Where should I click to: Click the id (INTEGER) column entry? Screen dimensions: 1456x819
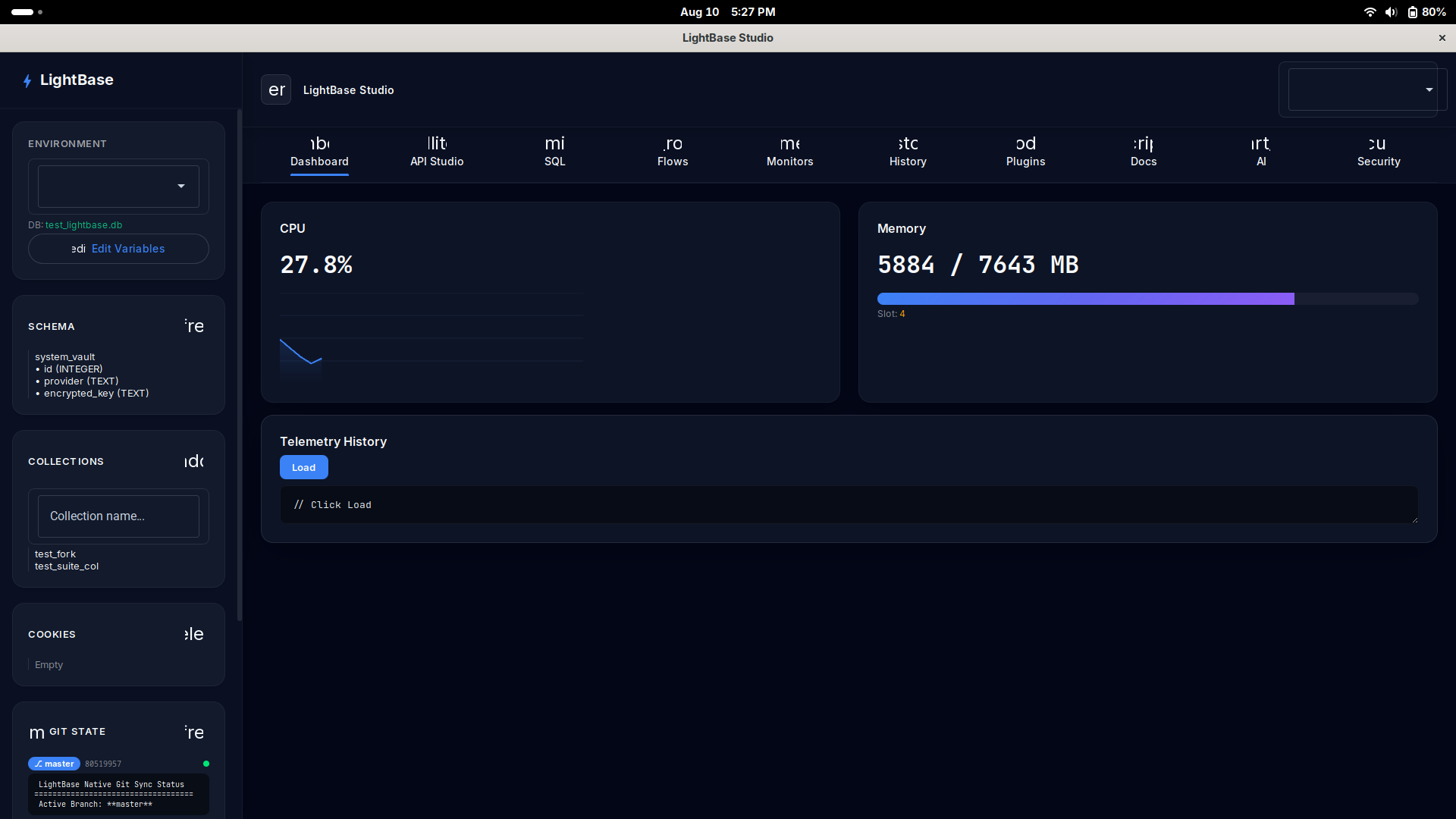[69, 369]
